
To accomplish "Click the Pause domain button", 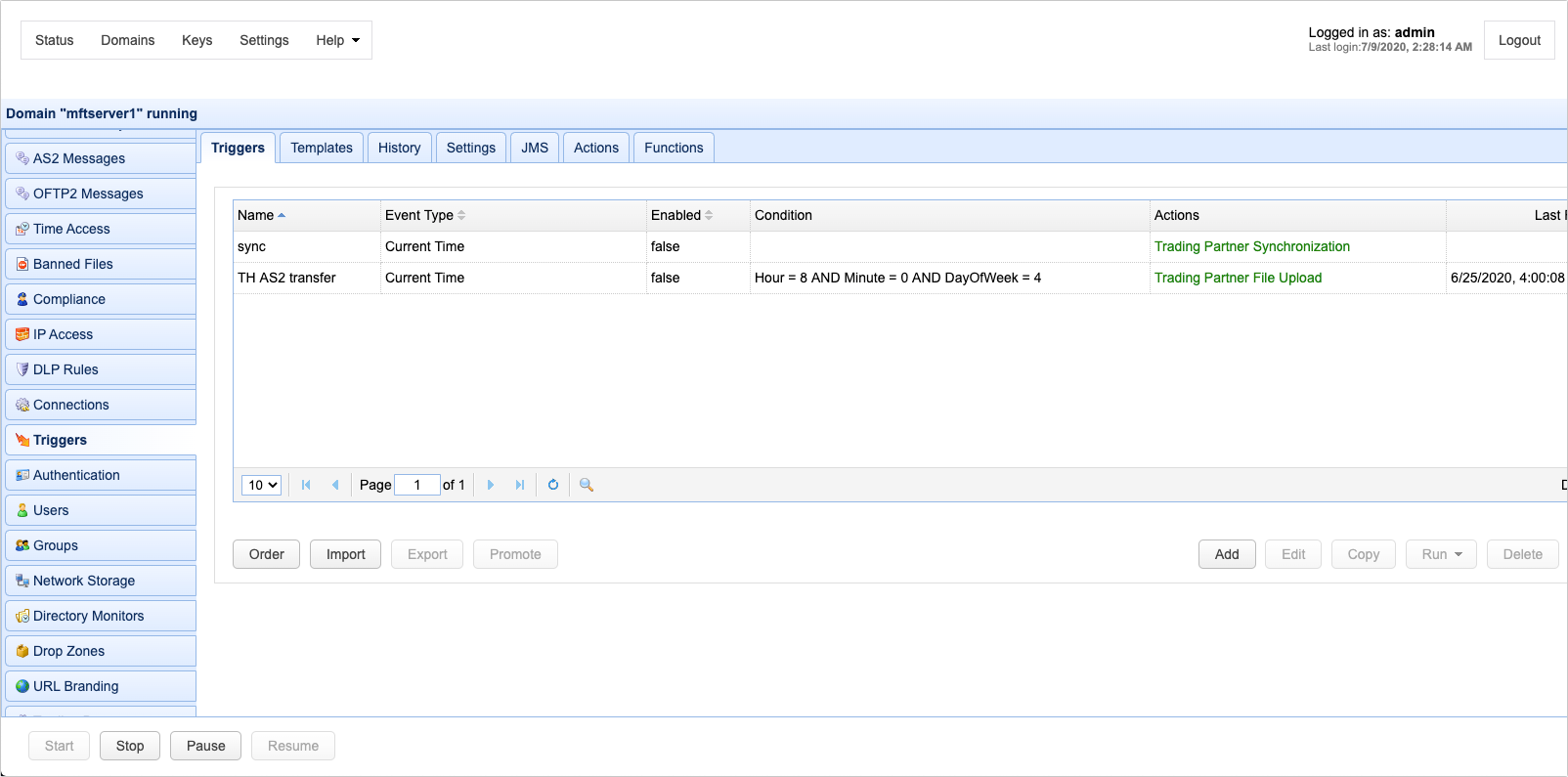I will pos(205,746).
